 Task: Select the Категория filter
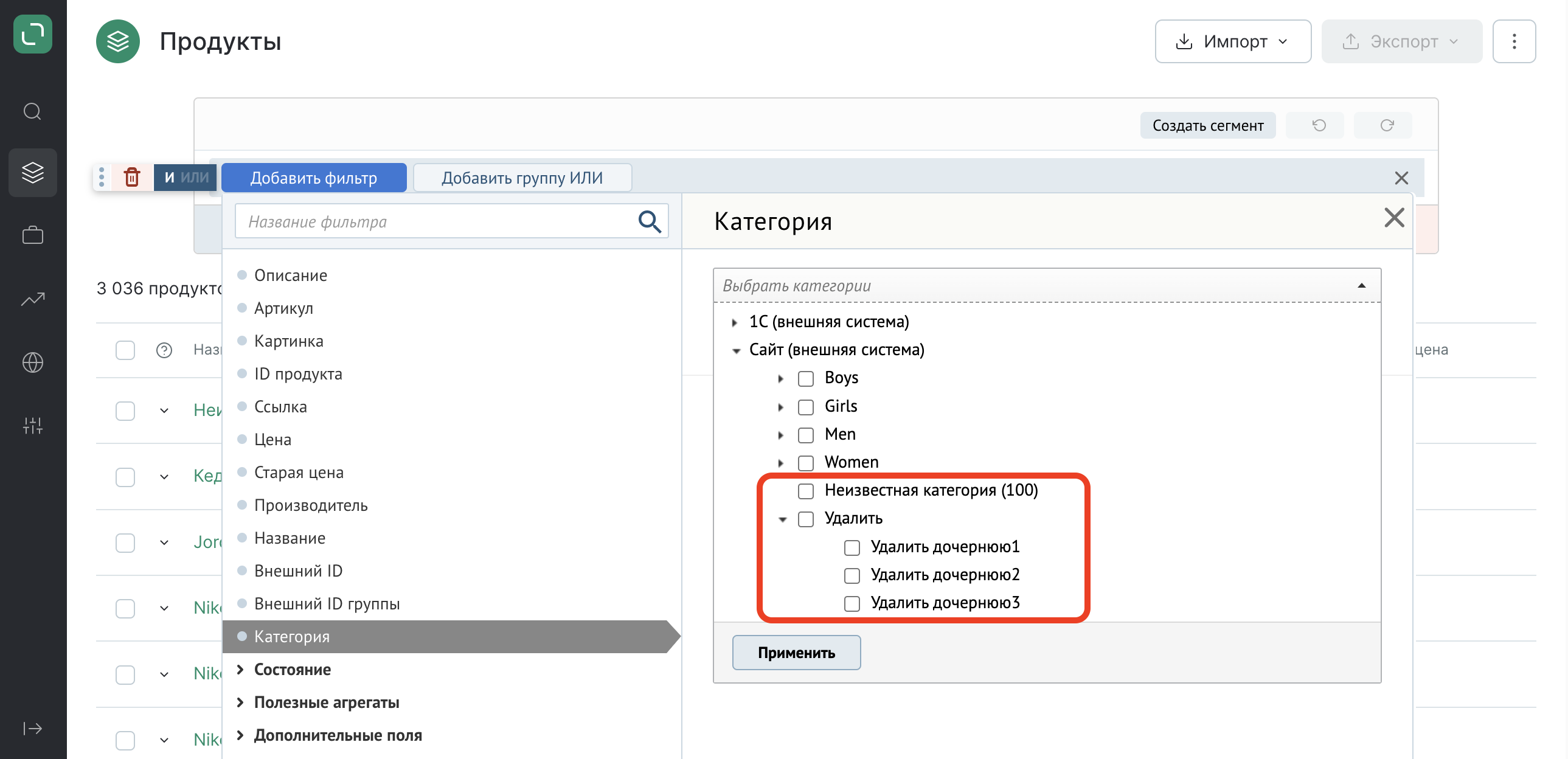point(451,637)
